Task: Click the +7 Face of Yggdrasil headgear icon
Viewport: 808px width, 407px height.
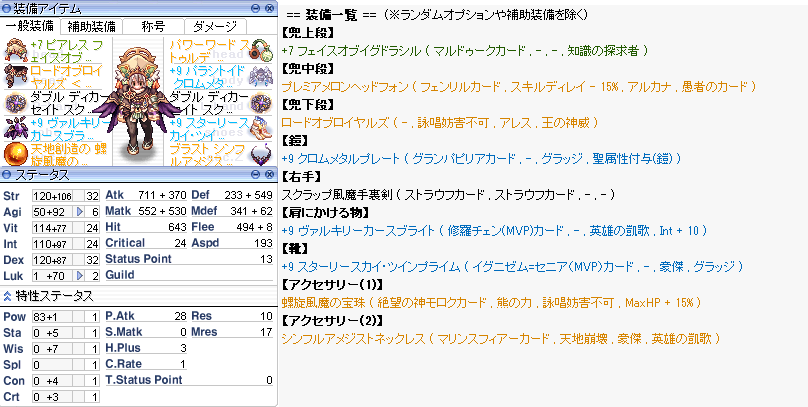Action: coord(15,51)
